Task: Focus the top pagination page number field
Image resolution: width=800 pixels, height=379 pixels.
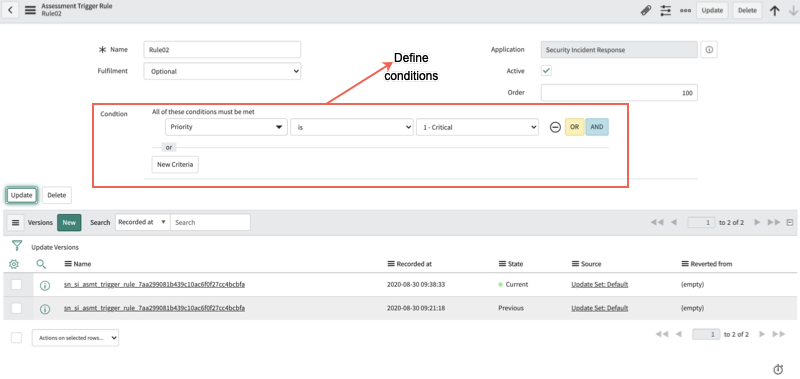Action: point(702,222)
